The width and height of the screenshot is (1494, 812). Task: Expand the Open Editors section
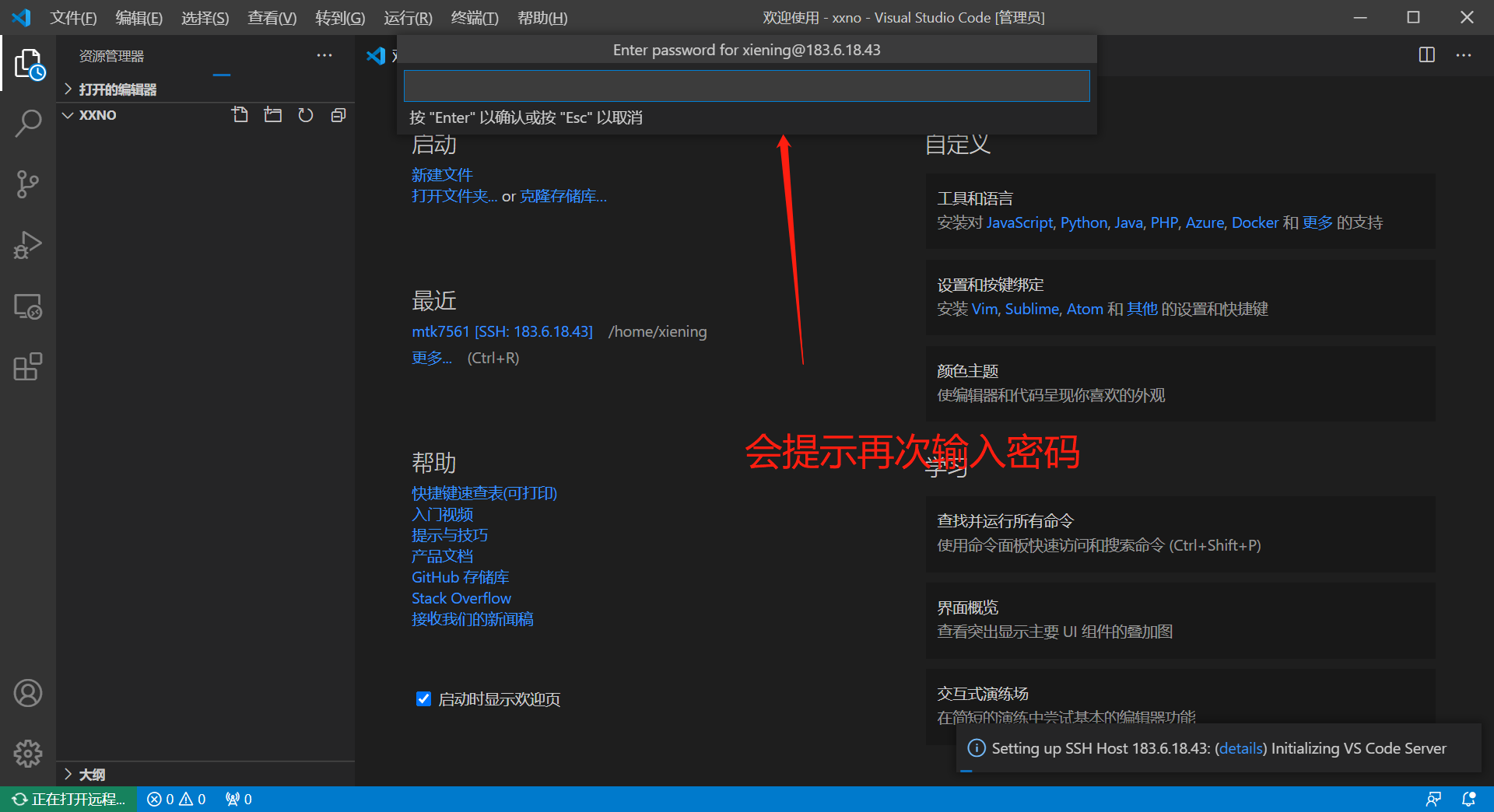tap(205, 89)
